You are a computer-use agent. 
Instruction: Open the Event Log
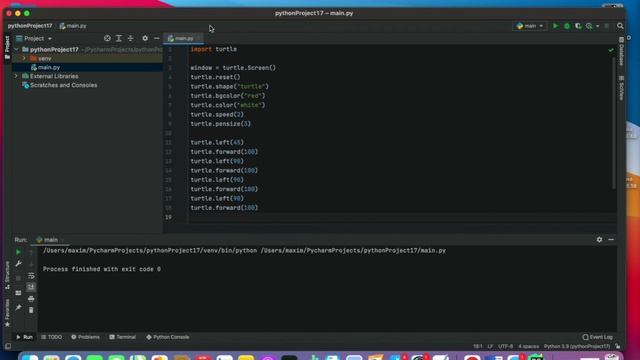[x=598, y=337]
